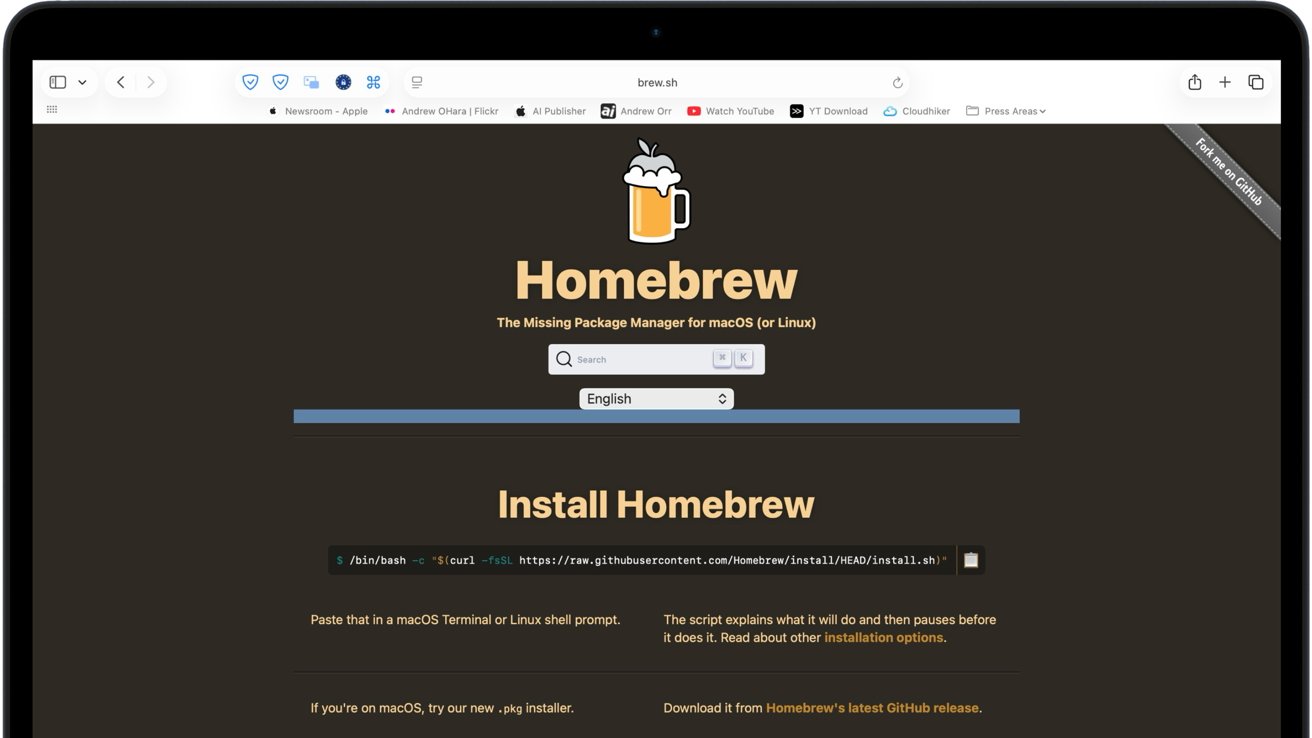Select the Watch YouTube bookmark
Screen dimensions: 1312x738
(x=731, y=111)
